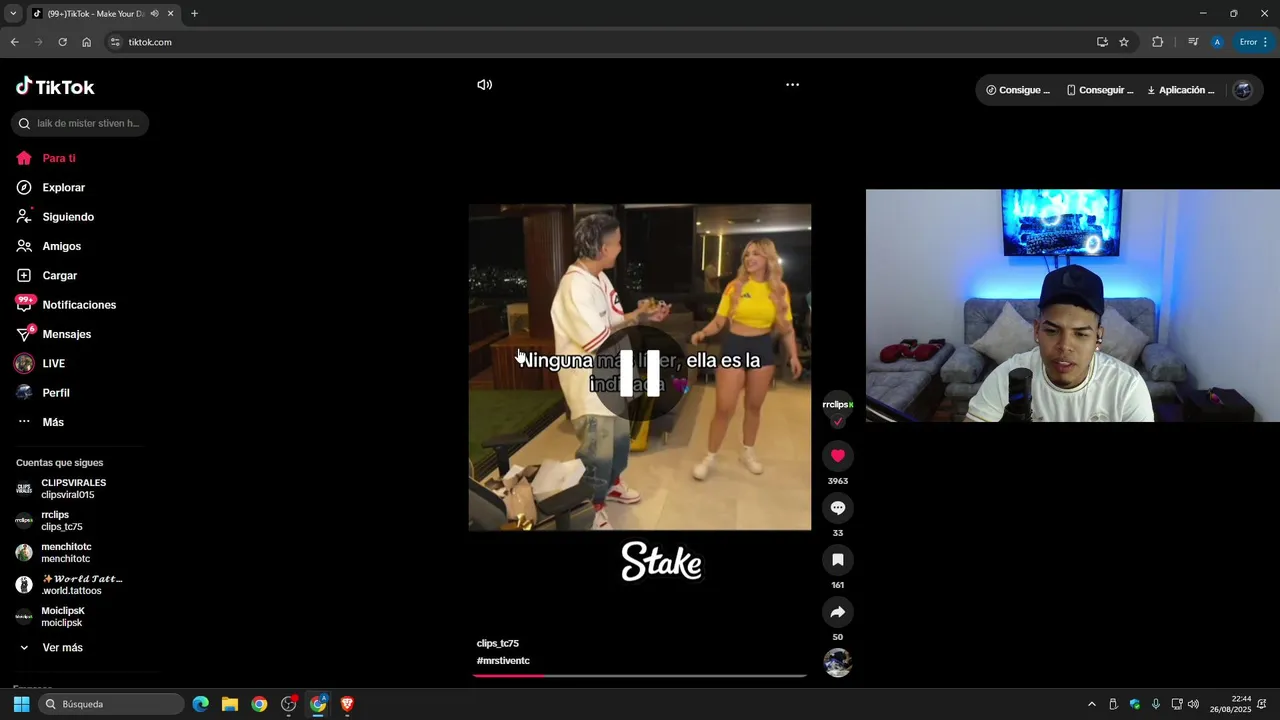Close the TikTok tab
Image resolution: width=1280 pixels, height=720 pixels.
coord(170,14)
